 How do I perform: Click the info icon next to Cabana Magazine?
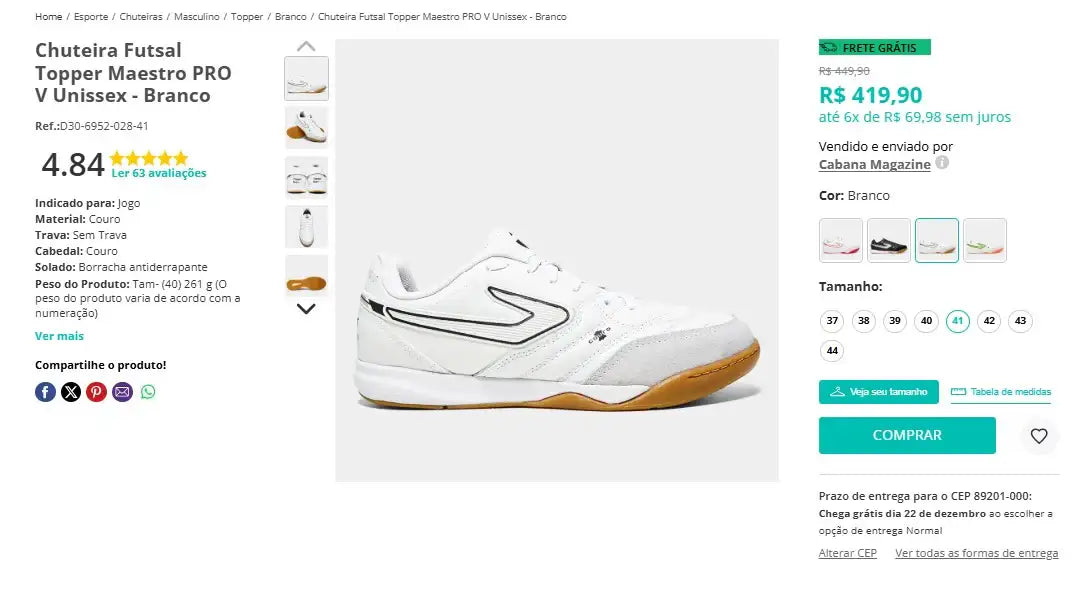[942, 165]
